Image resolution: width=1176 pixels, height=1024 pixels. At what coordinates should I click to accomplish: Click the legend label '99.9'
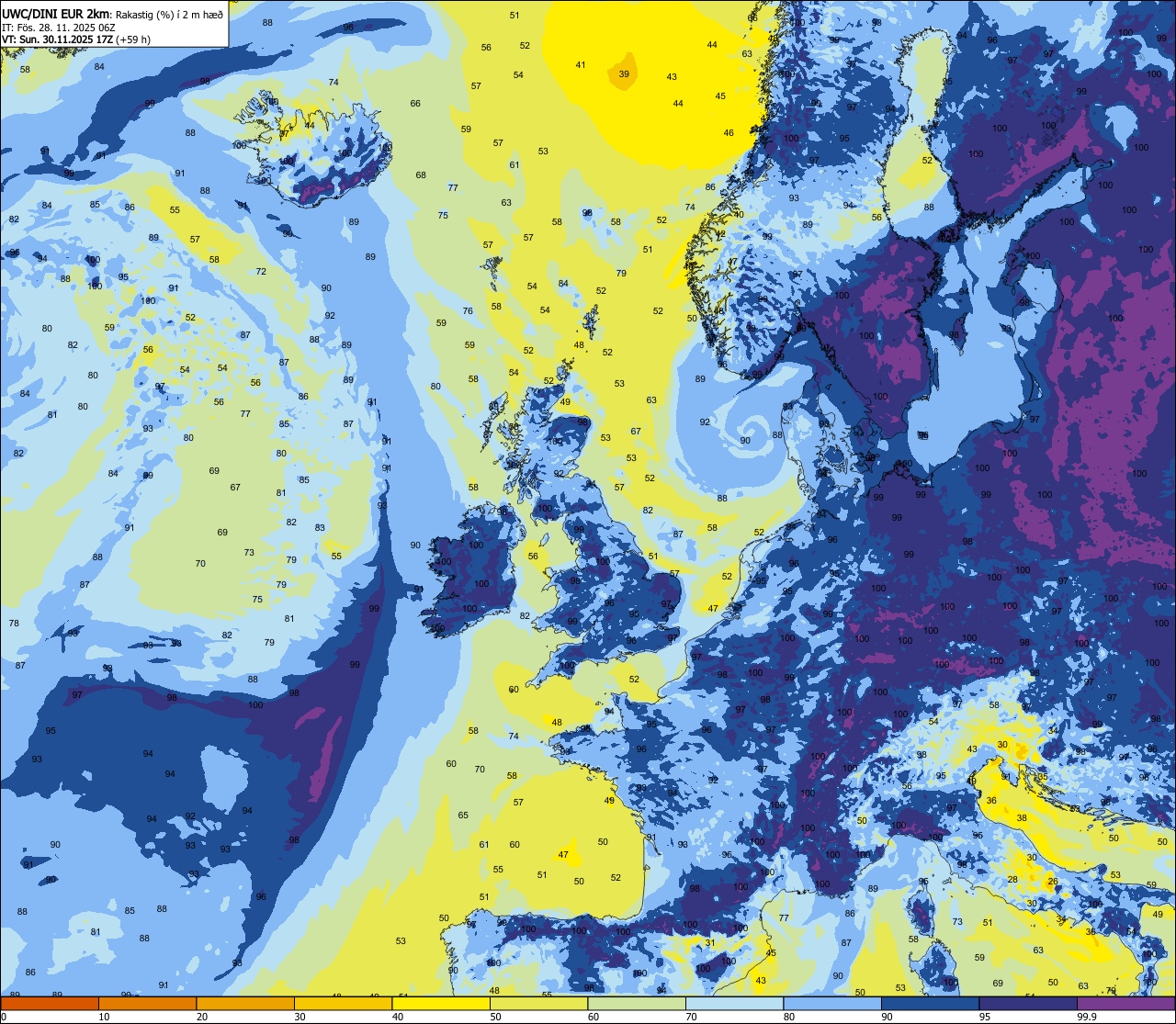(x=1087, y=1017)
